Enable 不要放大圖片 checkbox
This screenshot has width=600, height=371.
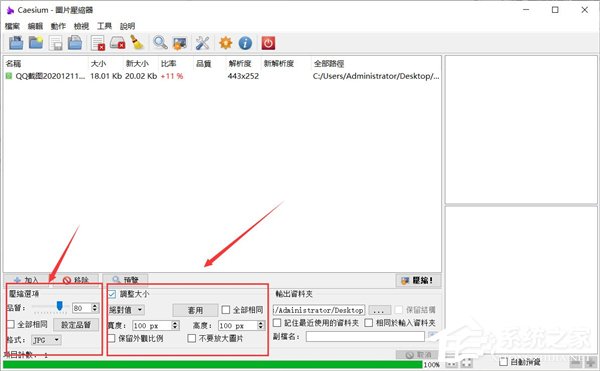[x=192, y=338]
